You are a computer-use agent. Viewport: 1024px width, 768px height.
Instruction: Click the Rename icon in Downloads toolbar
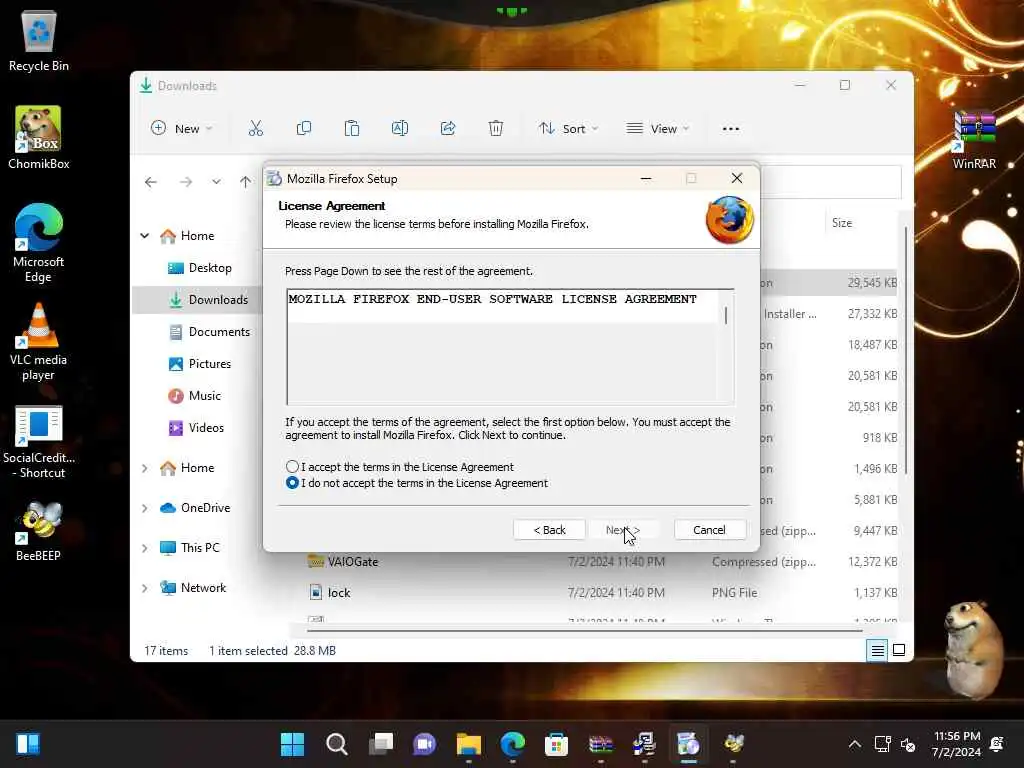[400, 129]
